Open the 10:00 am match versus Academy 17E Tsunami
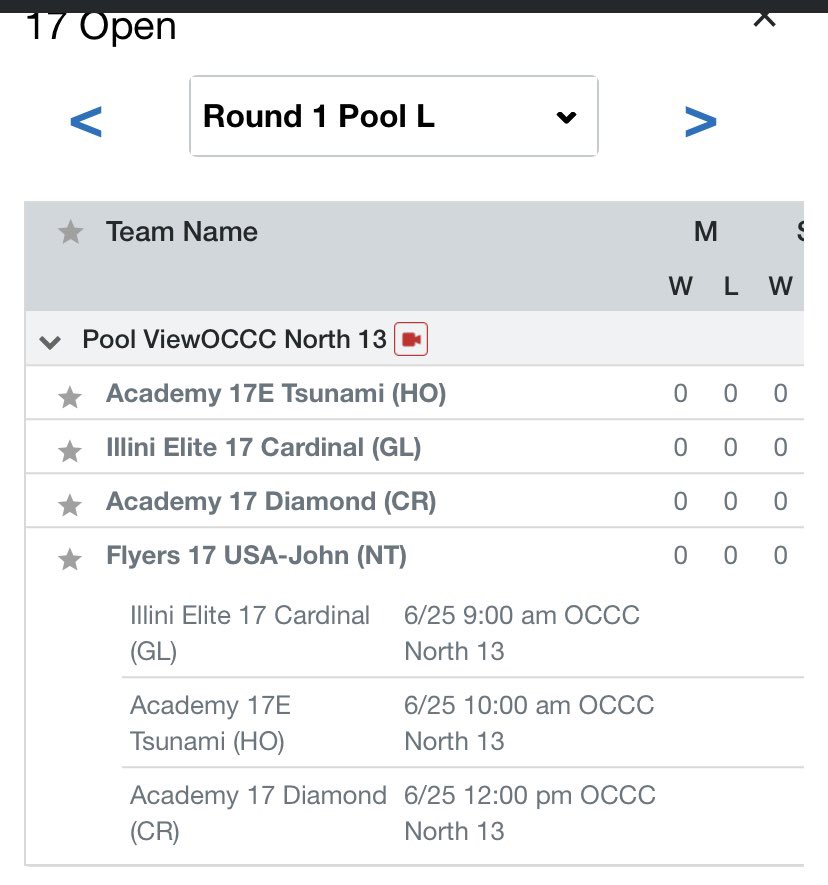The height and width of the screenshot is (885, 828). click(x=463, y=723)
